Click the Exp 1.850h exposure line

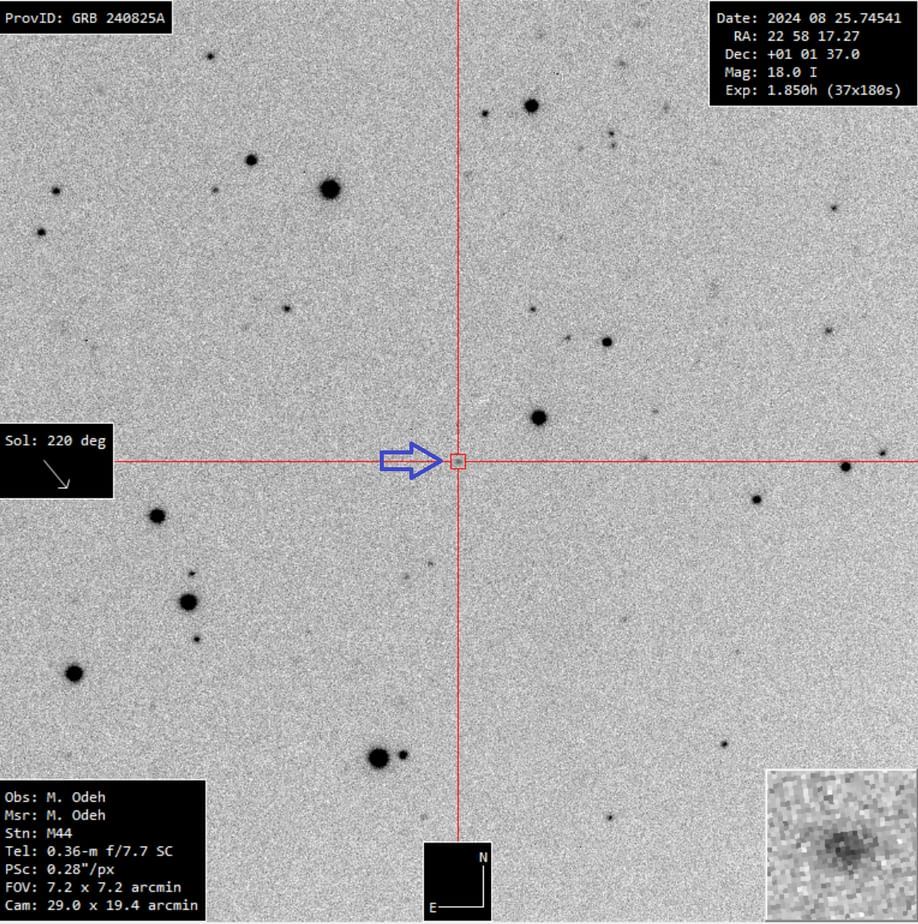tap(811, 90)
